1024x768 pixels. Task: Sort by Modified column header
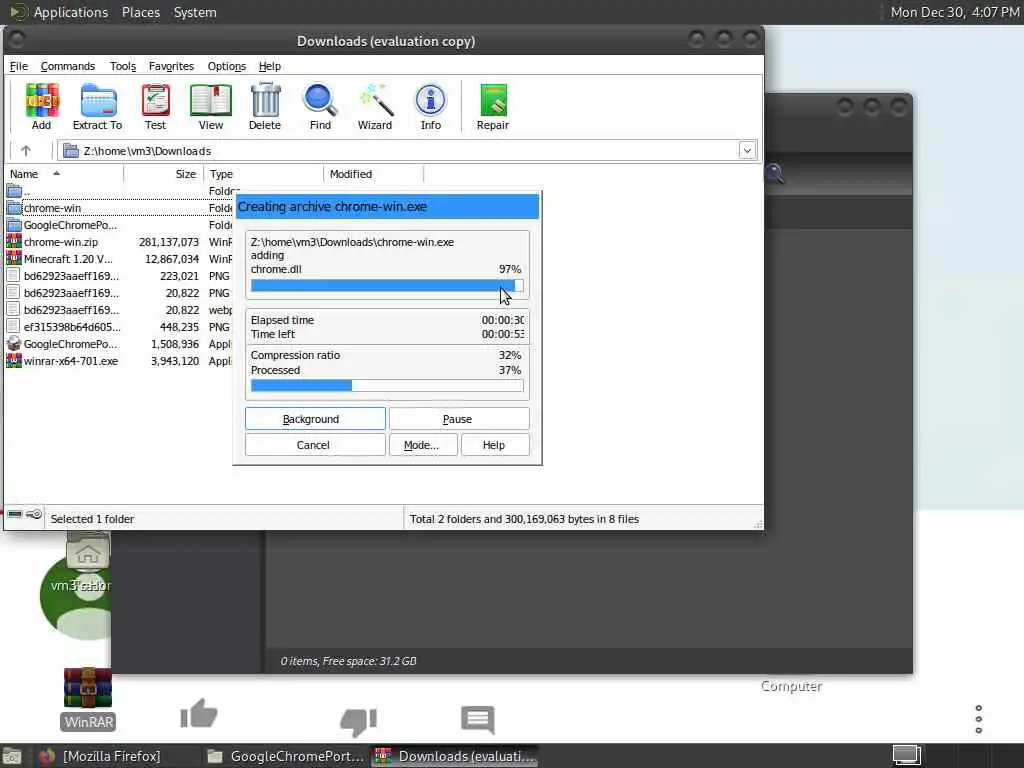click(x=374, y=174)
